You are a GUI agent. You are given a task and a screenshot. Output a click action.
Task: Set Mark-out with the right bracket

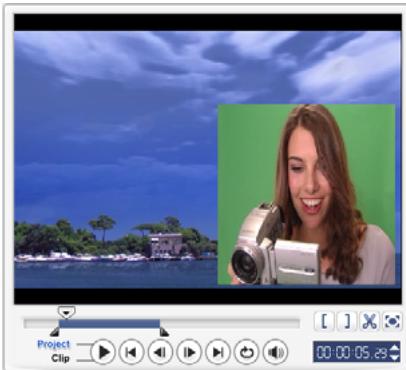[x=347, y=321]
